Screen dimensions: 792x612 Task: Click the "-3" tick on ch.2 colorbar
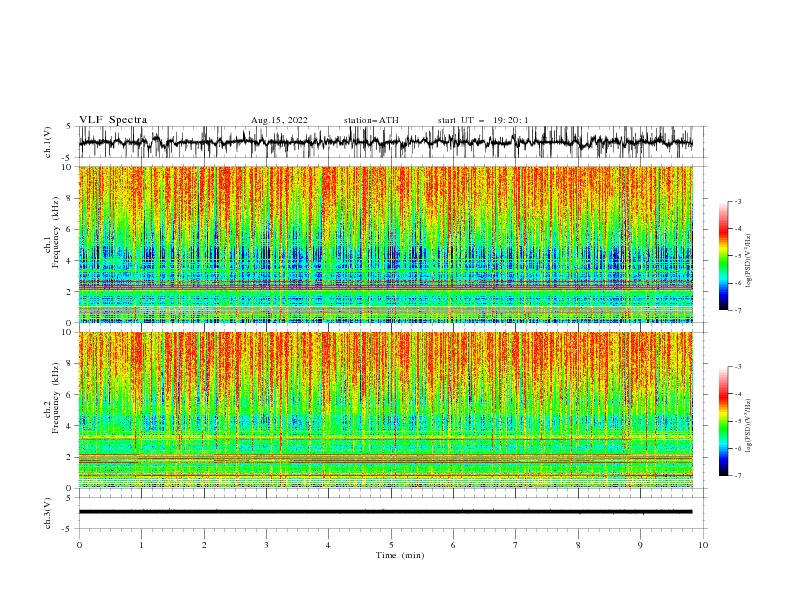(737, 367)
